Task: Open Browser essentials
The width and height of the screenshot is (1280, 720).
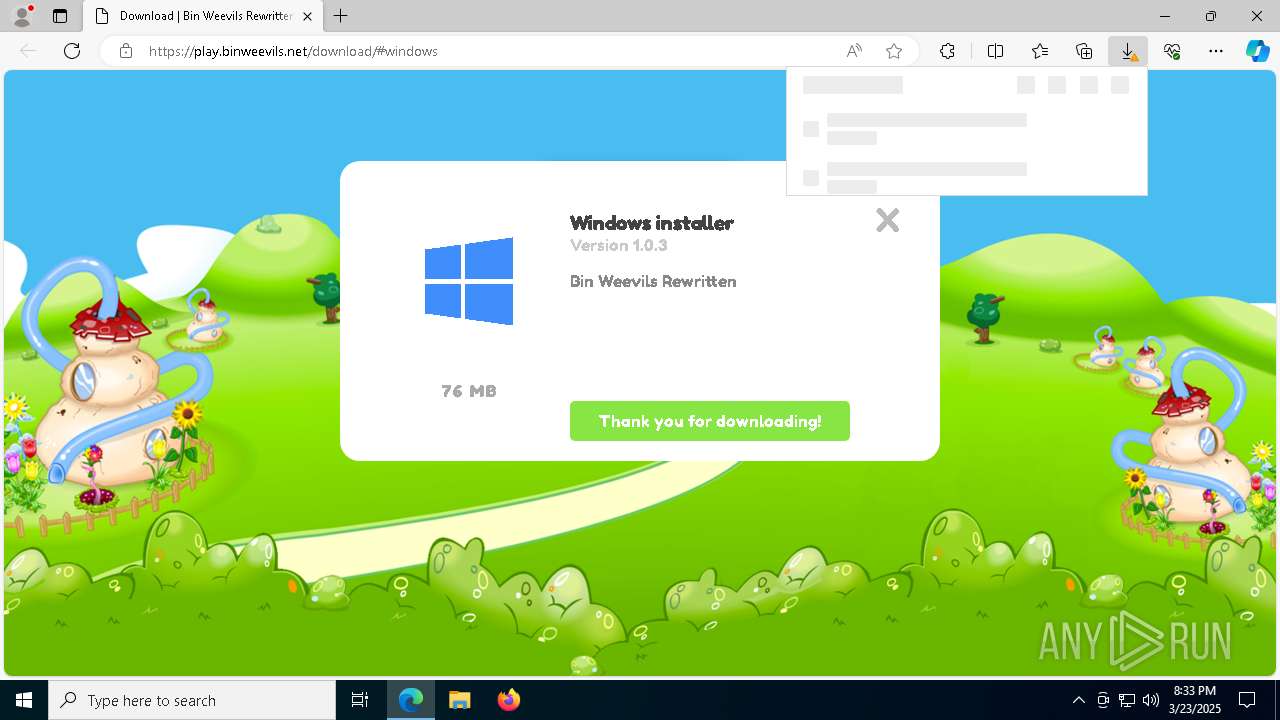Action: coord(1172,51)
